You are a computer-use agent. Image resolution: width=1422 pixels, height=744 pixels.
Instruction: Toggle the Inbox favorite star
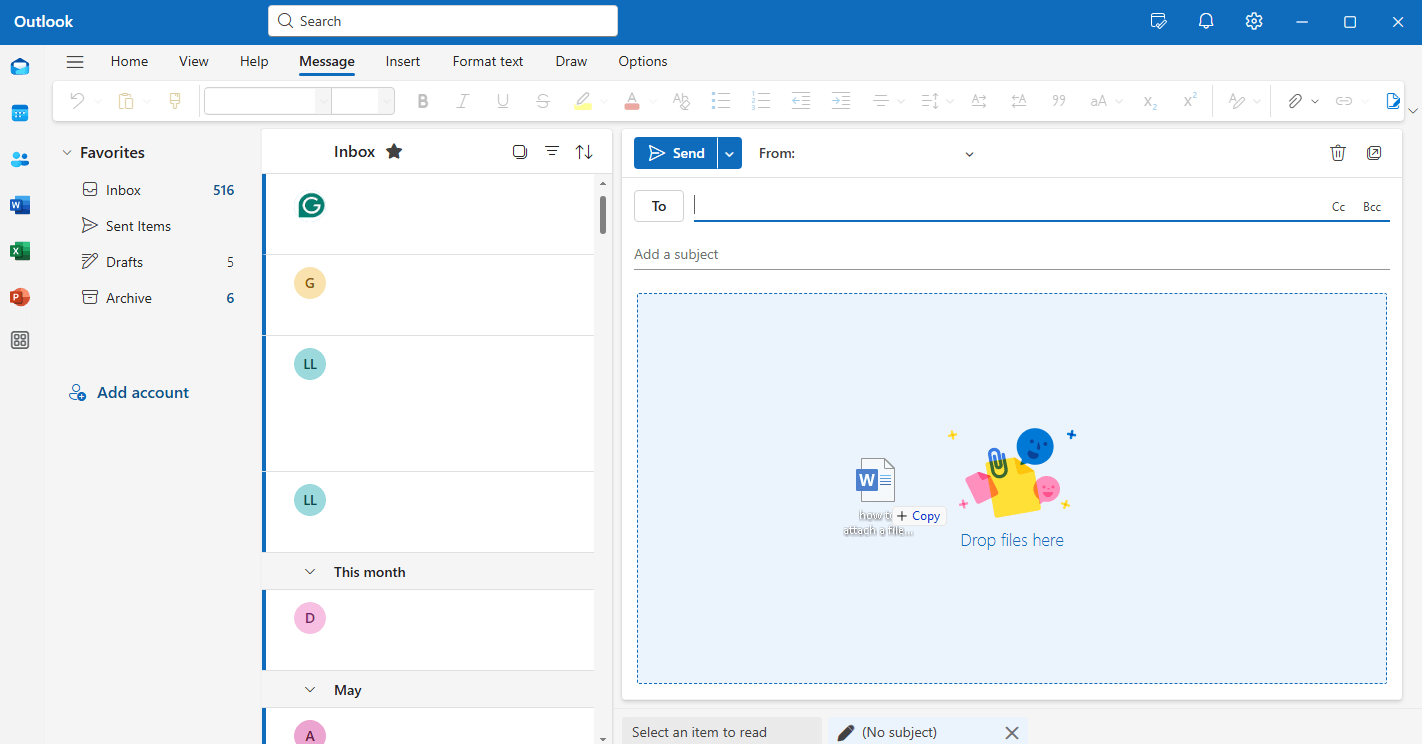click(x=394, y=152)
